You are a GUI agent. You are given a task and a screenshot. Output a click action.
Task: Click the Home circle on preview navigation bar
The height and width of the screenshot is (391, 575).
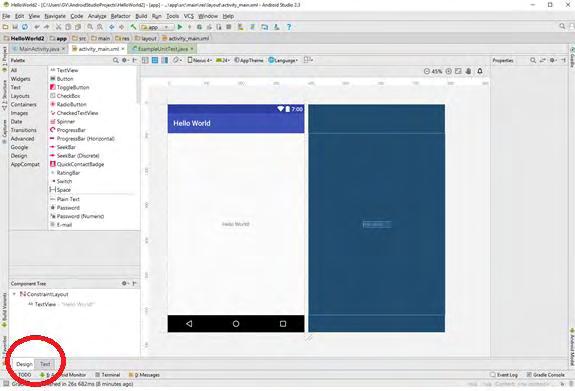pos(236,324)
